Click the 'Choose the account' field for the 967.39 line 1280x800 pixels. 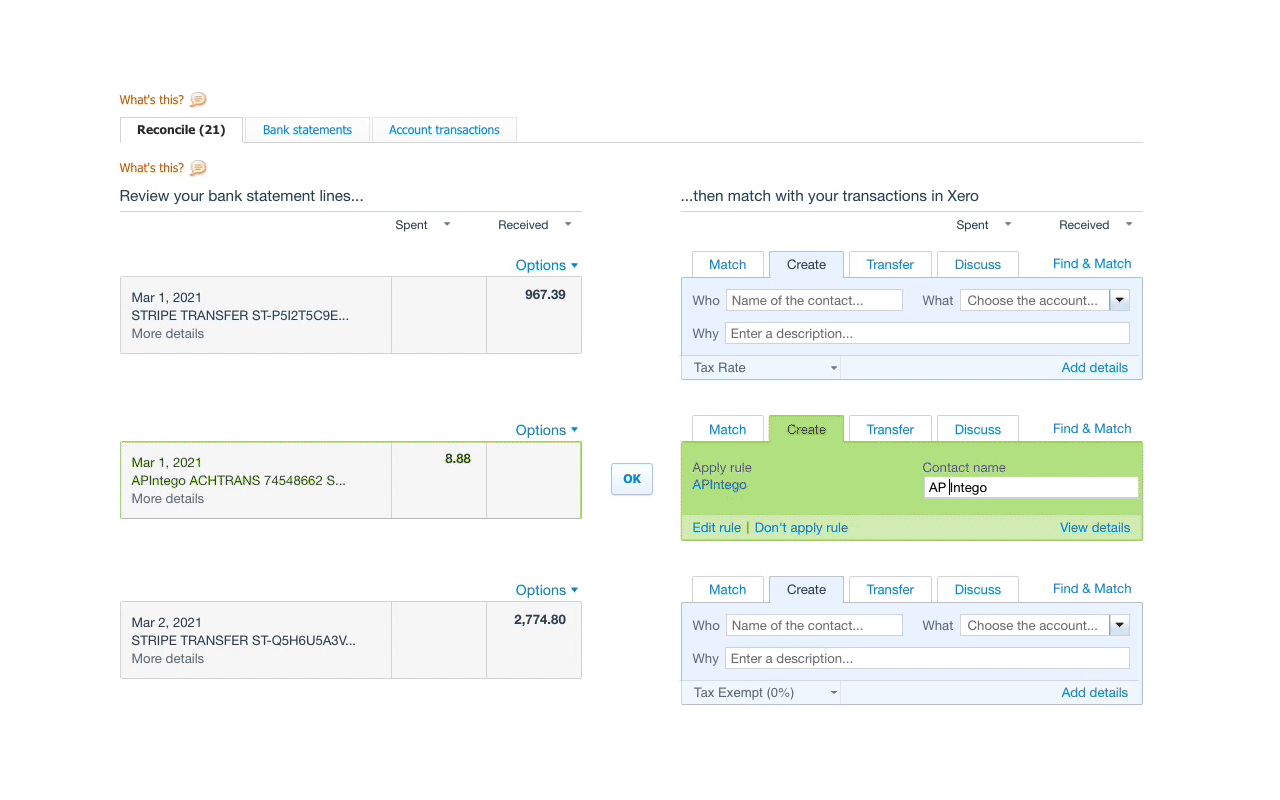(1035, 300)
